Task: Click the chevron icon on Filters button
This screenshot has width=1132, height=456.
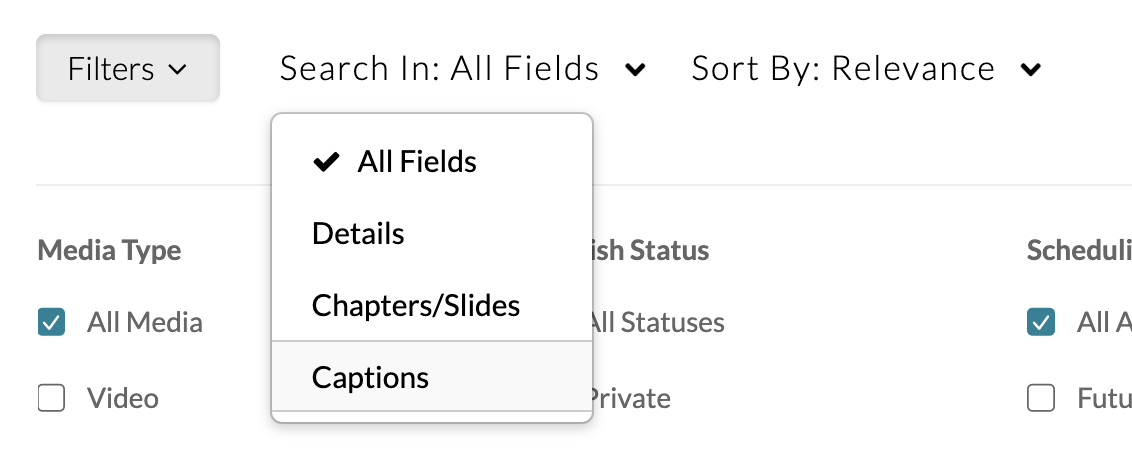Action: click(x=178, y=69)
